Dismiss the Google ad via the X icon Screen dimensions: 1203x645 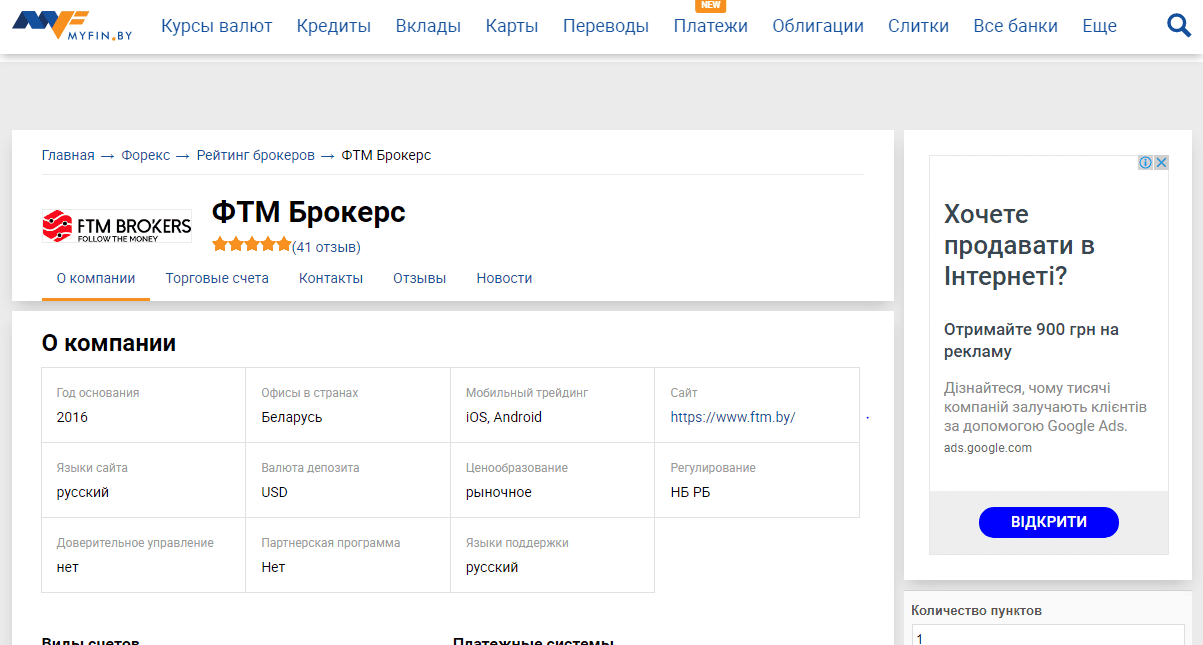(1162, 161)
